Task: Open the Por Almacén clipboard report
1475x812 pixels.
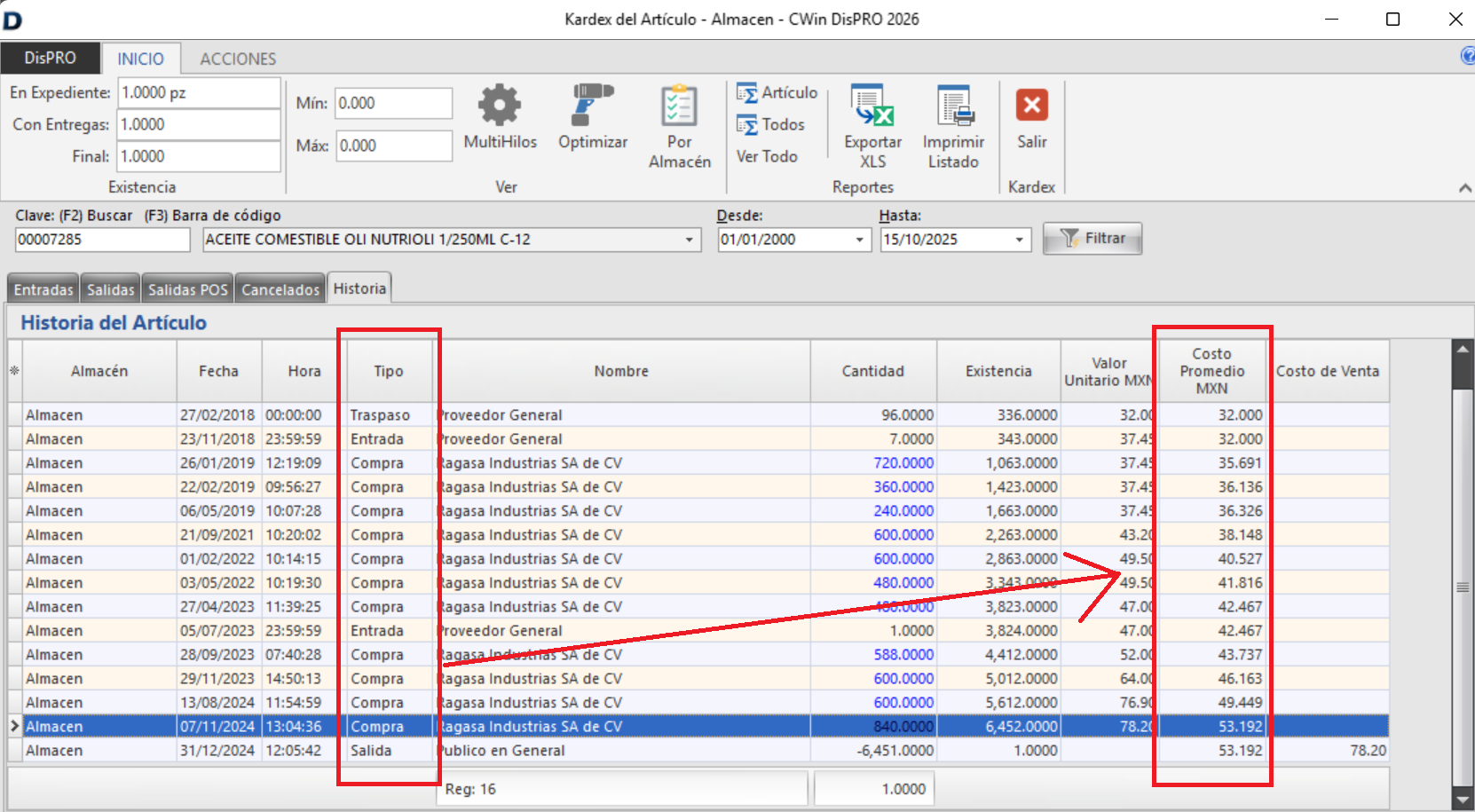Action: 679,106
